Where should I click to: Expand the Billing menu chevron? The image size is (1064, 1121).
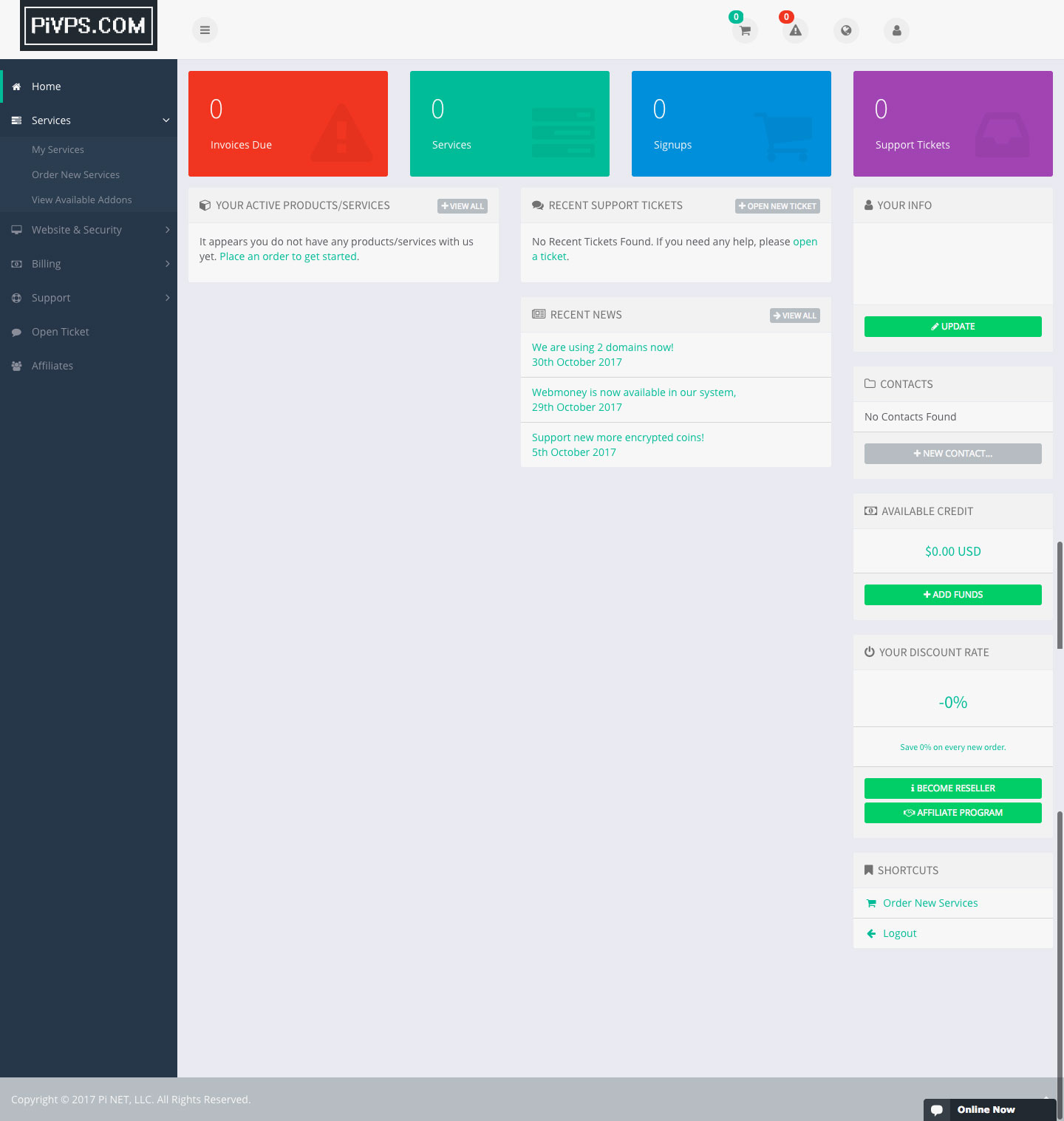click(x=168, y=264)
